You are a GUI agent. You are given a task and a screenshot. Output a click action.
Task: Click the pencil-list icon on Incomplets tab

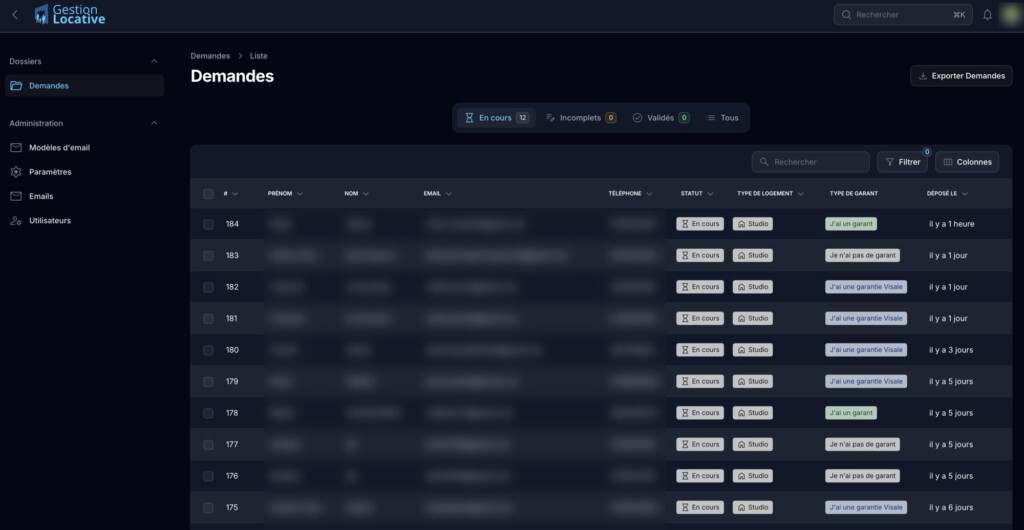[x=551, y=118]
